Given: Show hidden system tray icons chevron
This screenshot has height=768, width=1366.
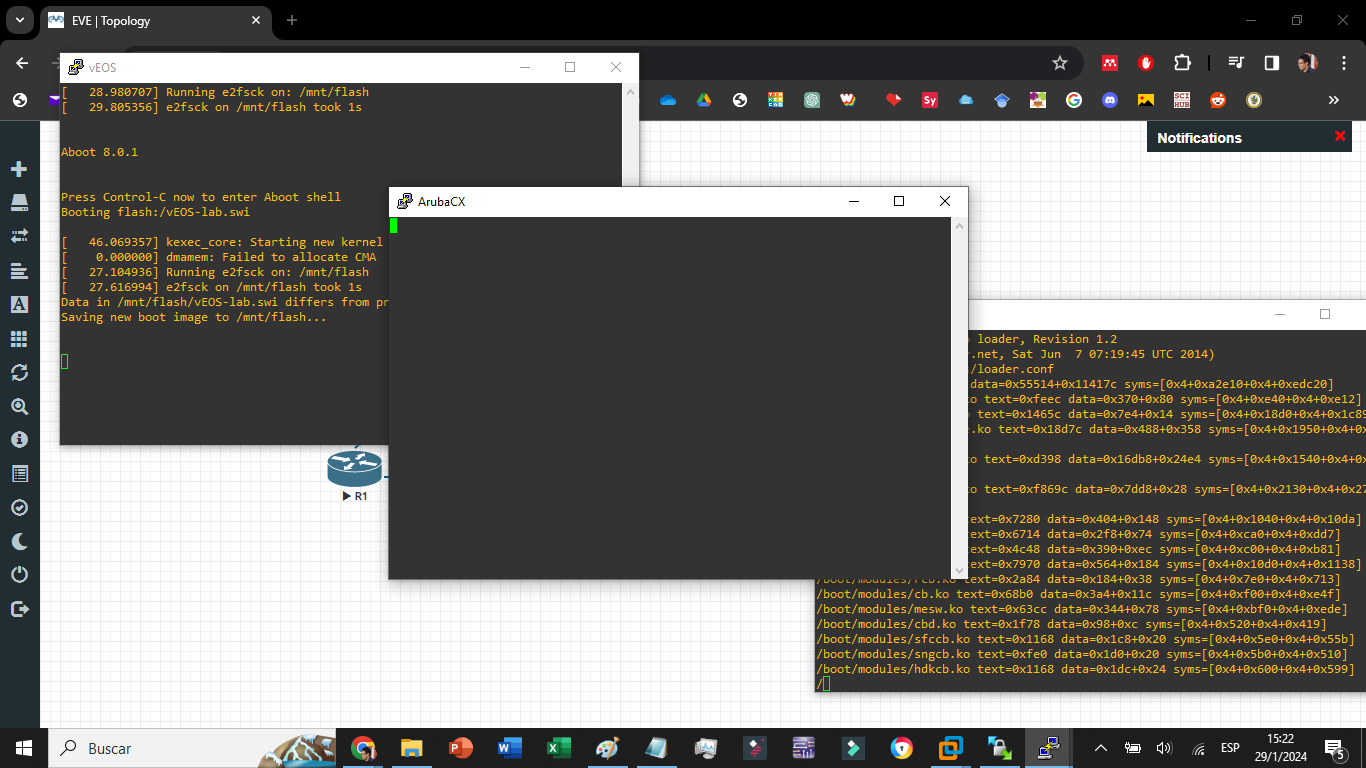Looking at the screenshot, I should (x=1101, y=748).
